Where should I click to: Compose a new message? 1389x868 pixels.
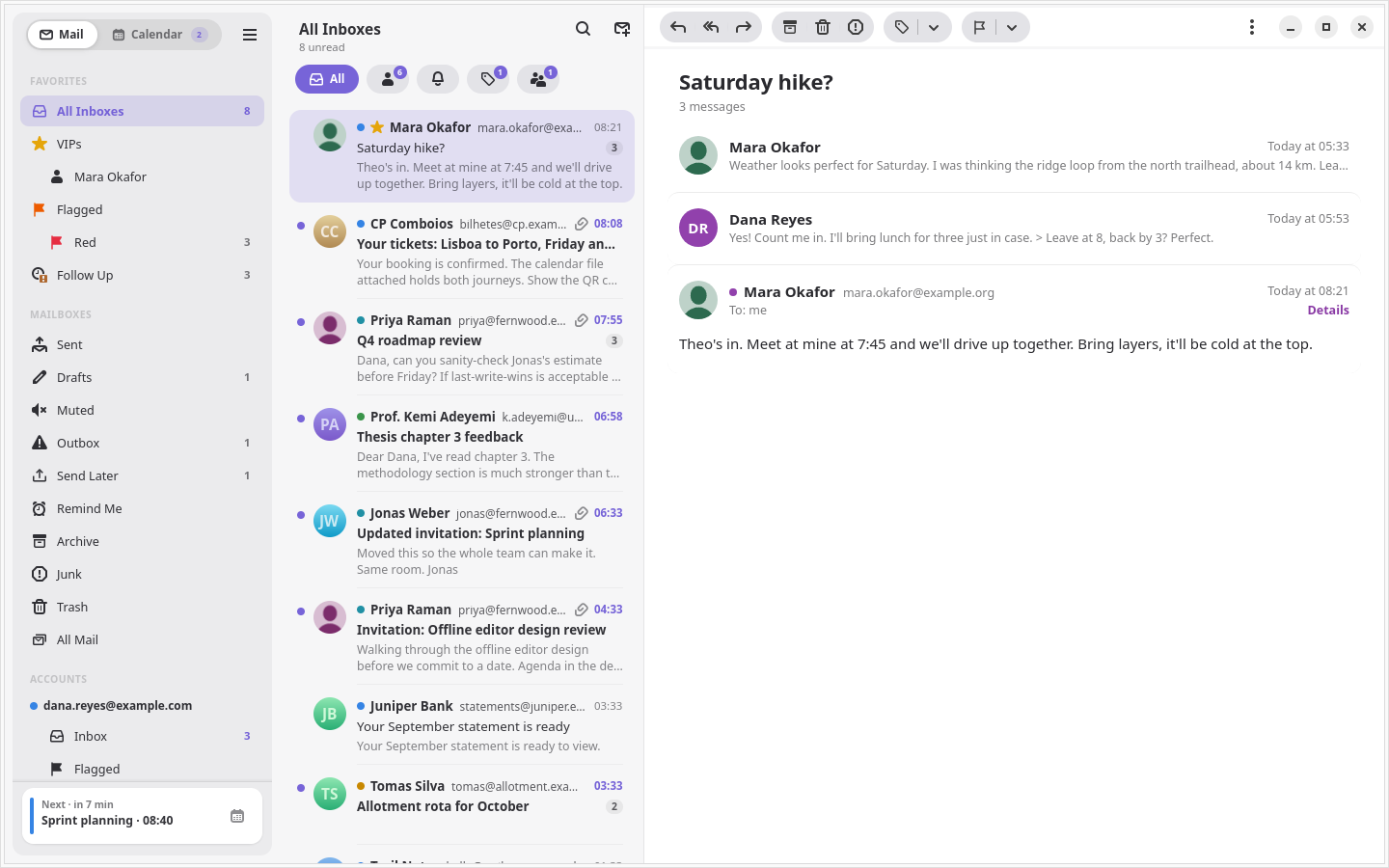(x=622, y=29)
